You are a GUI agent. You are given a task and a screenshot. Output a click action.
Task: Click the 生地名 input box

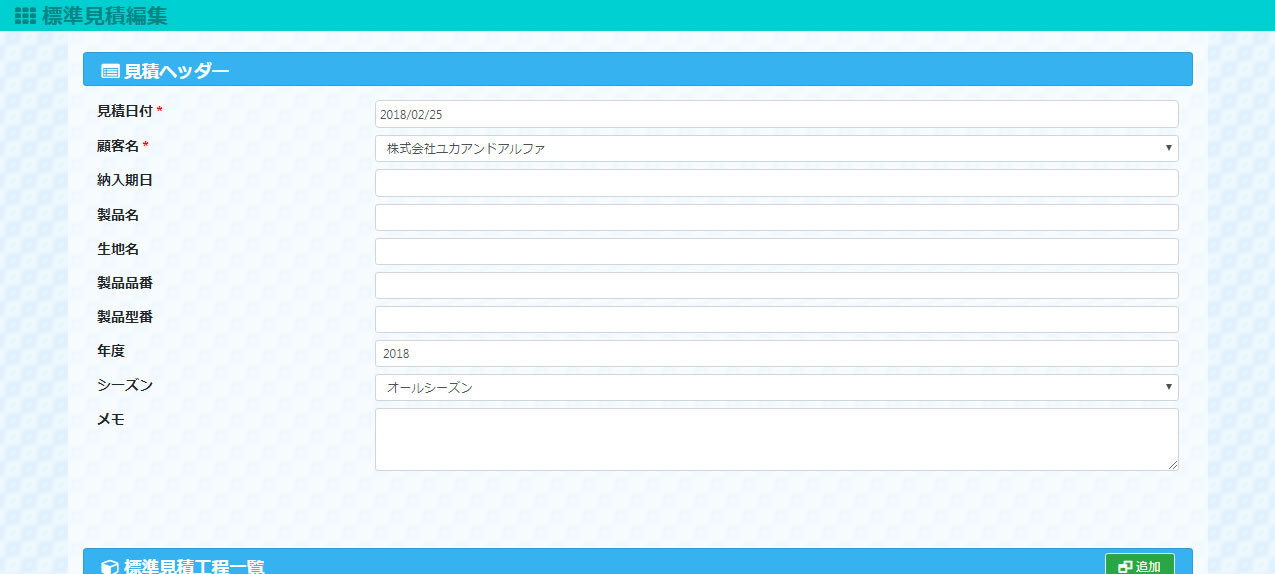776,251
